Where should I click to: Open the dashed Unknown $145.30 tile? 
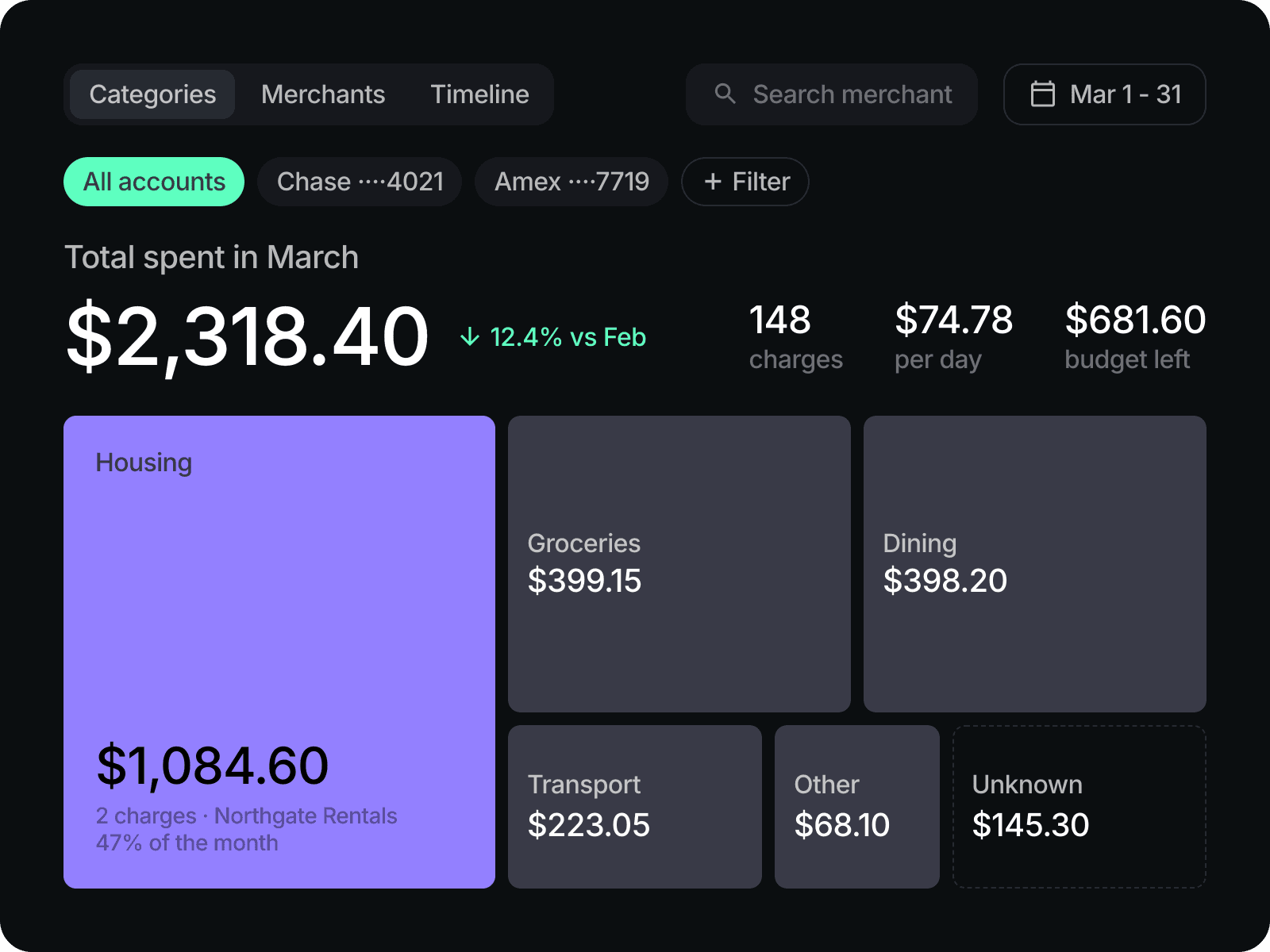[1079, 807]
